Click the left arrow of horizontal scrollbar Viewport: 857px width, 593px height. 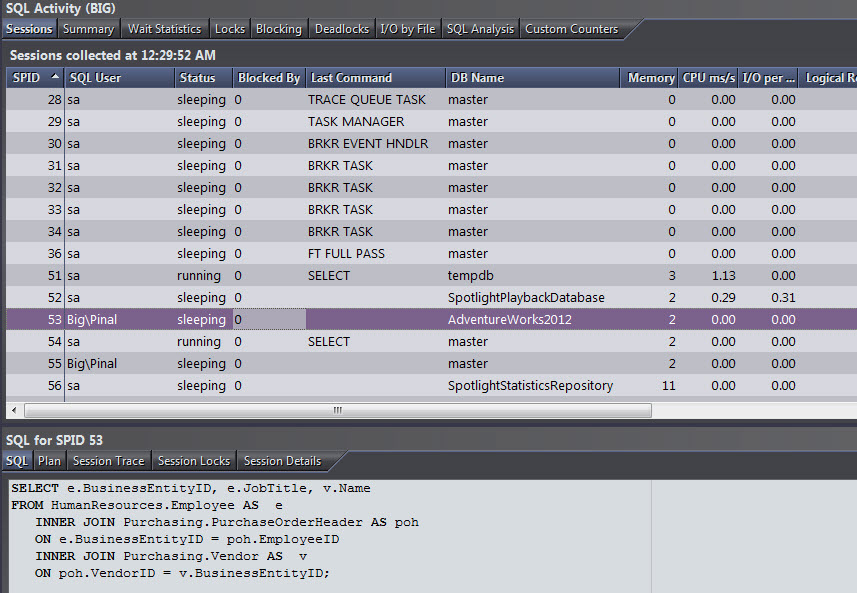[x=14, y=410]
